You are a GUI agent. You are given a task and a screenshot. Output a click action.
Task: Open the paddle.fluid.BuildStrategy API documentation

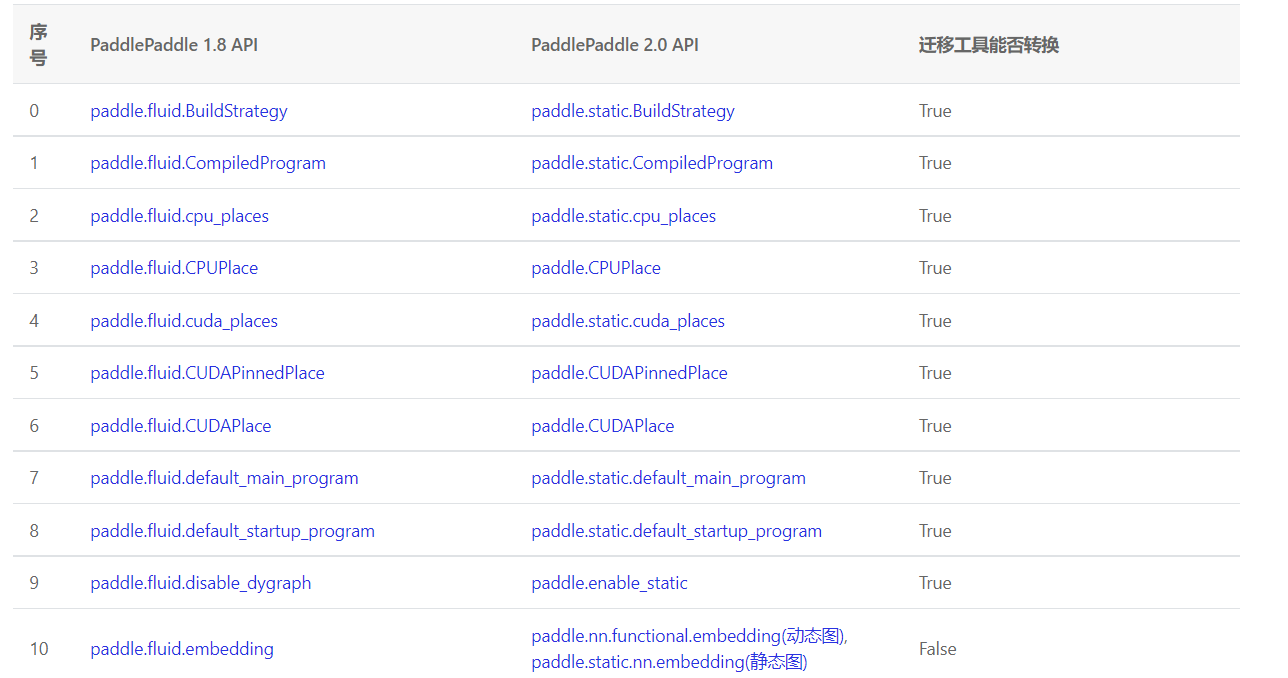(x=188, y=110)
